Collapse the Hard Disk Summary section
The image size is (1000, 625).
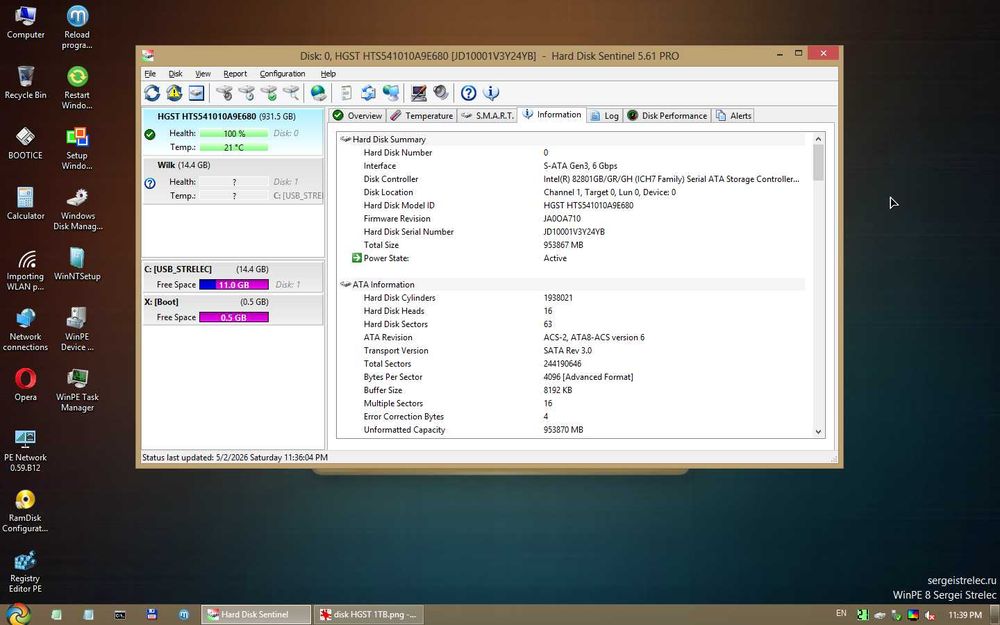(x=345, y=139)
